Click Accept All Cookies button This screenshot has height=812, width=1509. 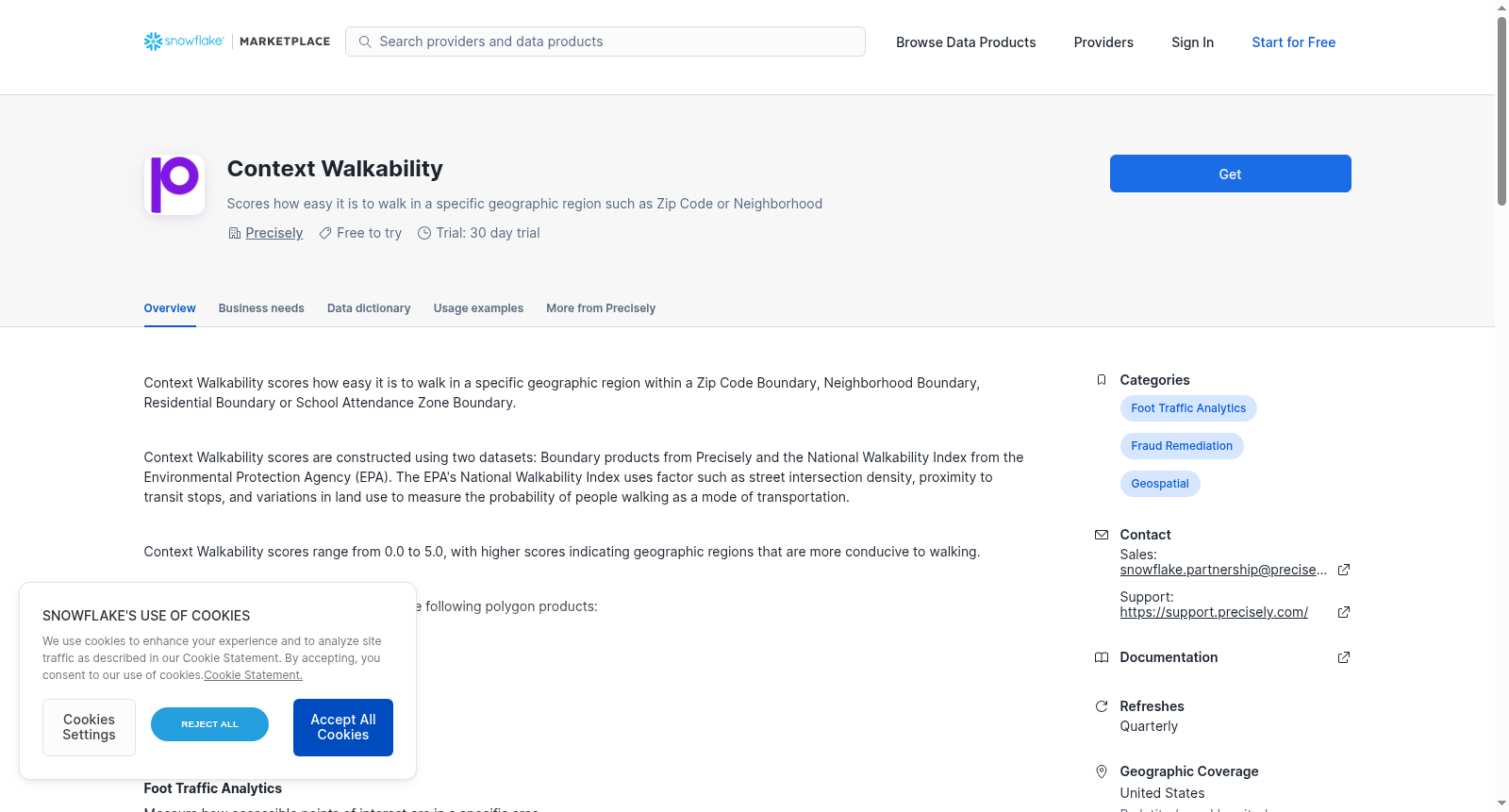343,727
